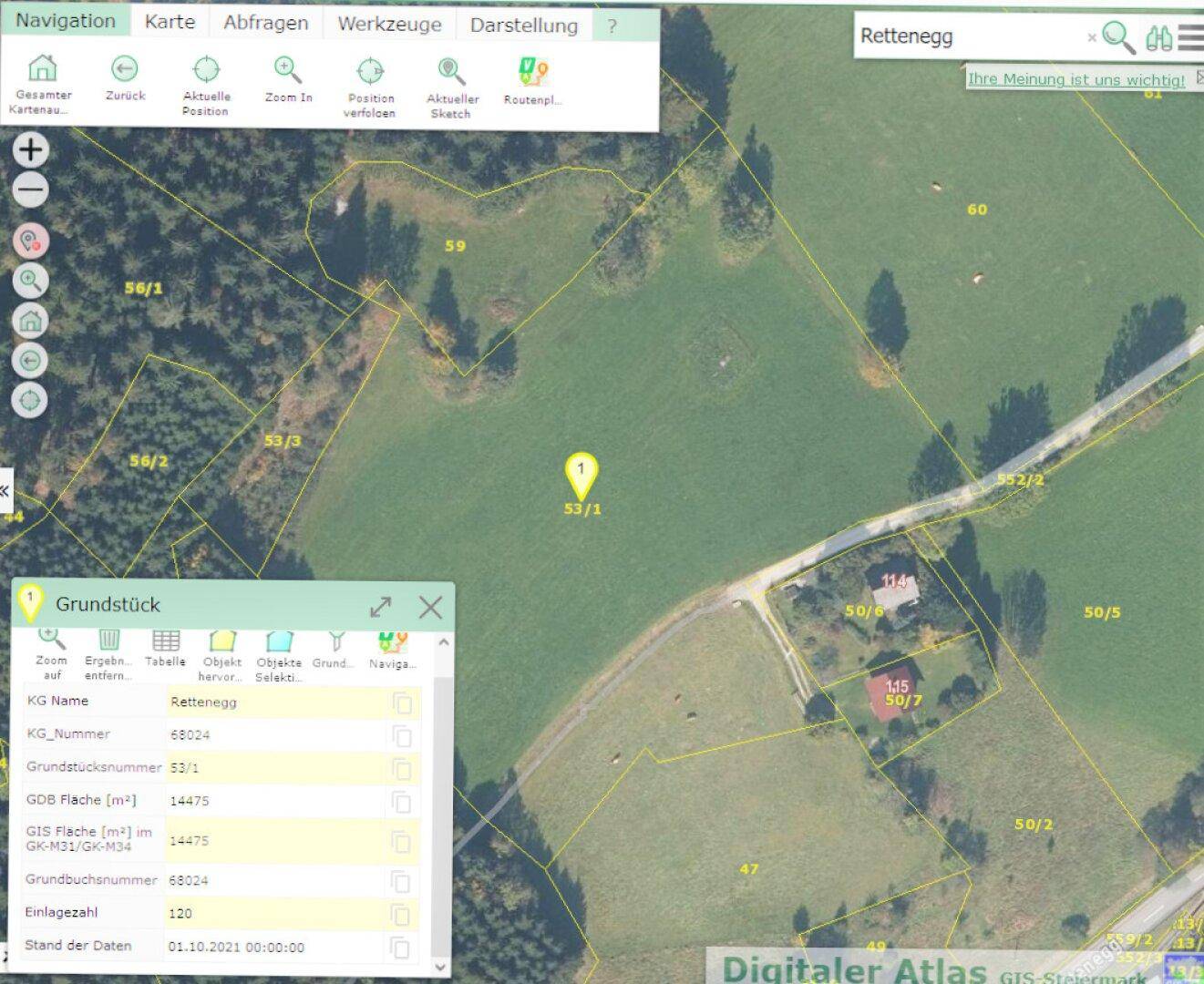Click the parcel label 56/1 on map
This screenshot has height=984, width=1204.
tap(144, 288)
